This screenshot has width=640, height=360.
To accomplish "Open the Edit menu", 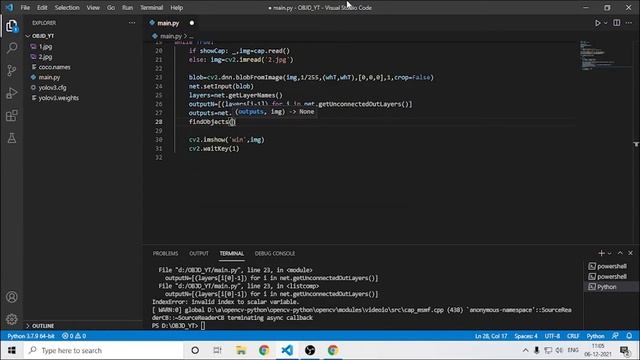I will (x=42, y=8).
